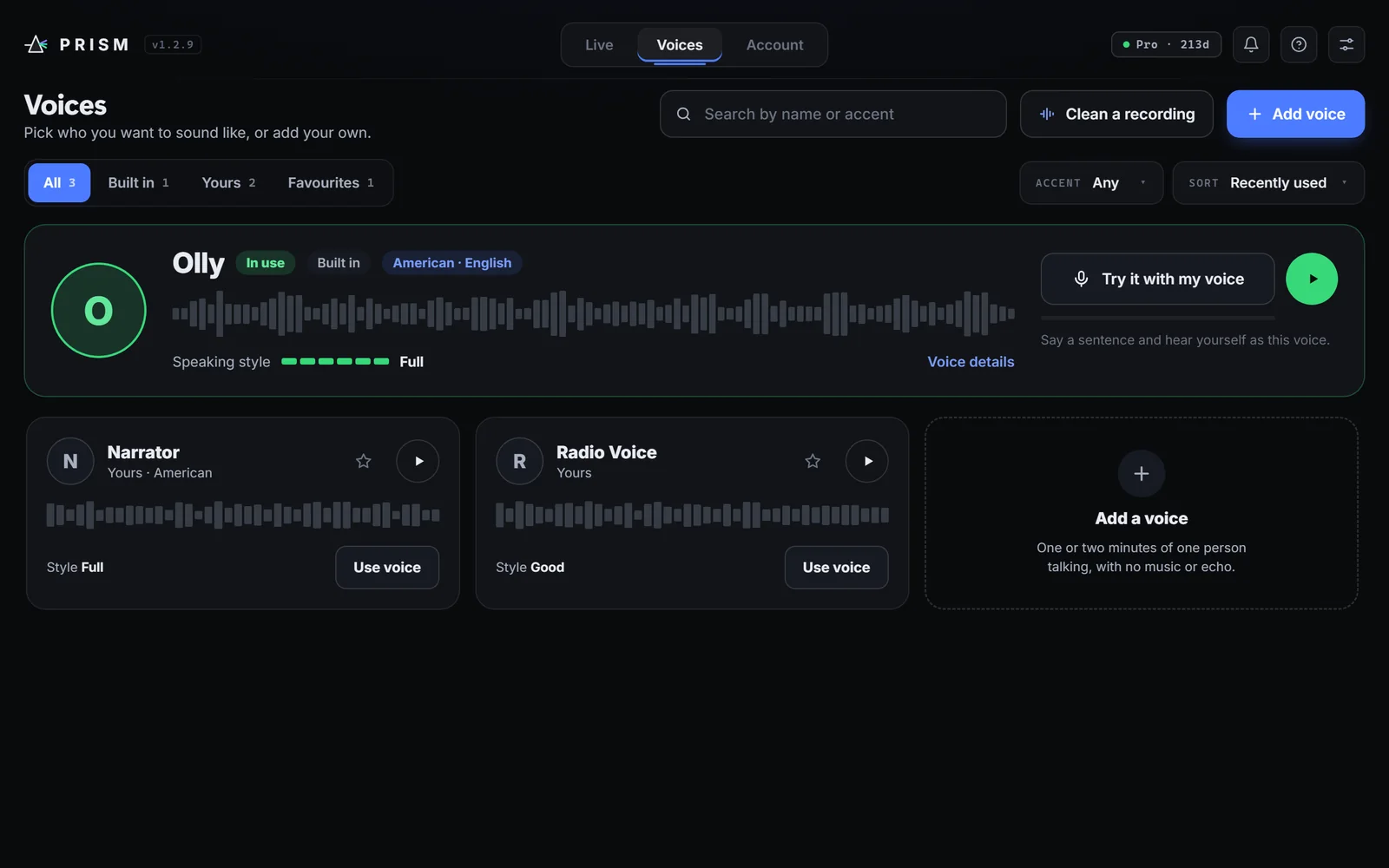Screen dimensions: 1389x868
Task: Click the American · English tag
Action: click(x=451, y=263)
